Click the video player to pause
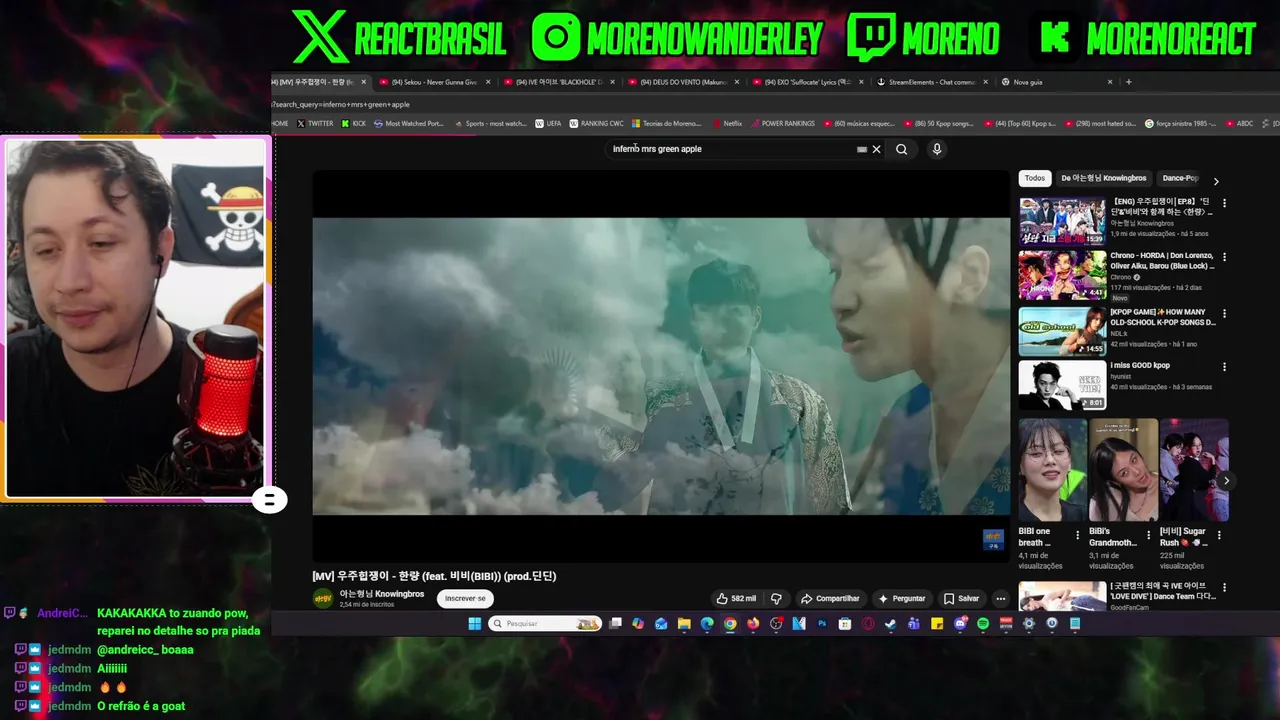 tap(661, 366)
